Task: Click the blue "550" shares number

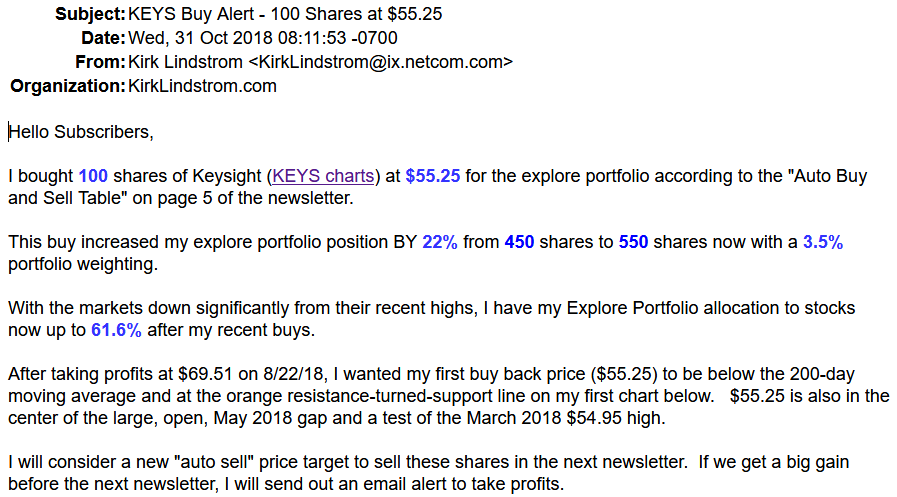Action: (634, 242)
